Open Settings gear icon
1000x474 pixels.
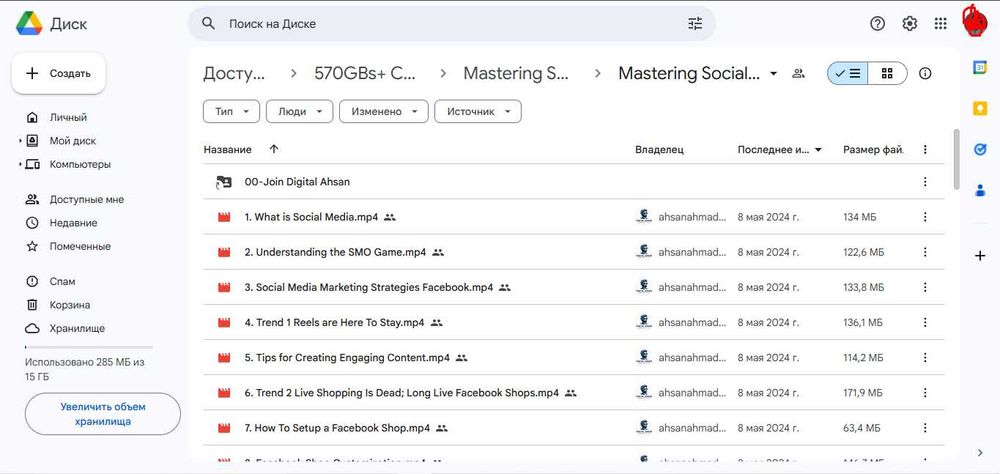click(909, 24)
